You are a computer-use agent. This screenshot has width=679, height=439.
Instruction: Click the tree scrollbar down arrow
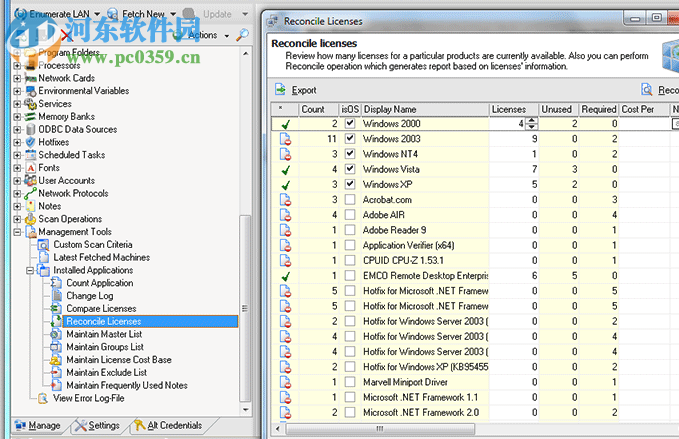tap(246, 410)
